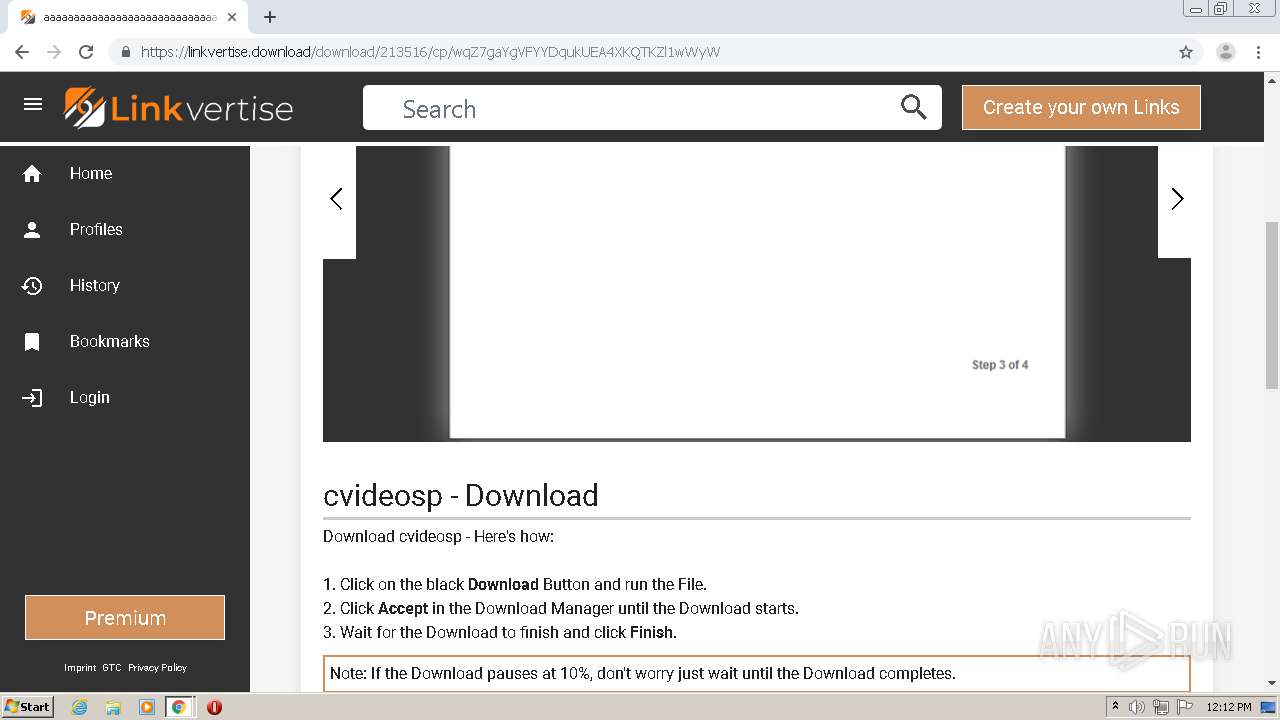This screenshot has width=1280, height=720.
Task: Bookmark this page with star icon
Action: click(1186, 52)
